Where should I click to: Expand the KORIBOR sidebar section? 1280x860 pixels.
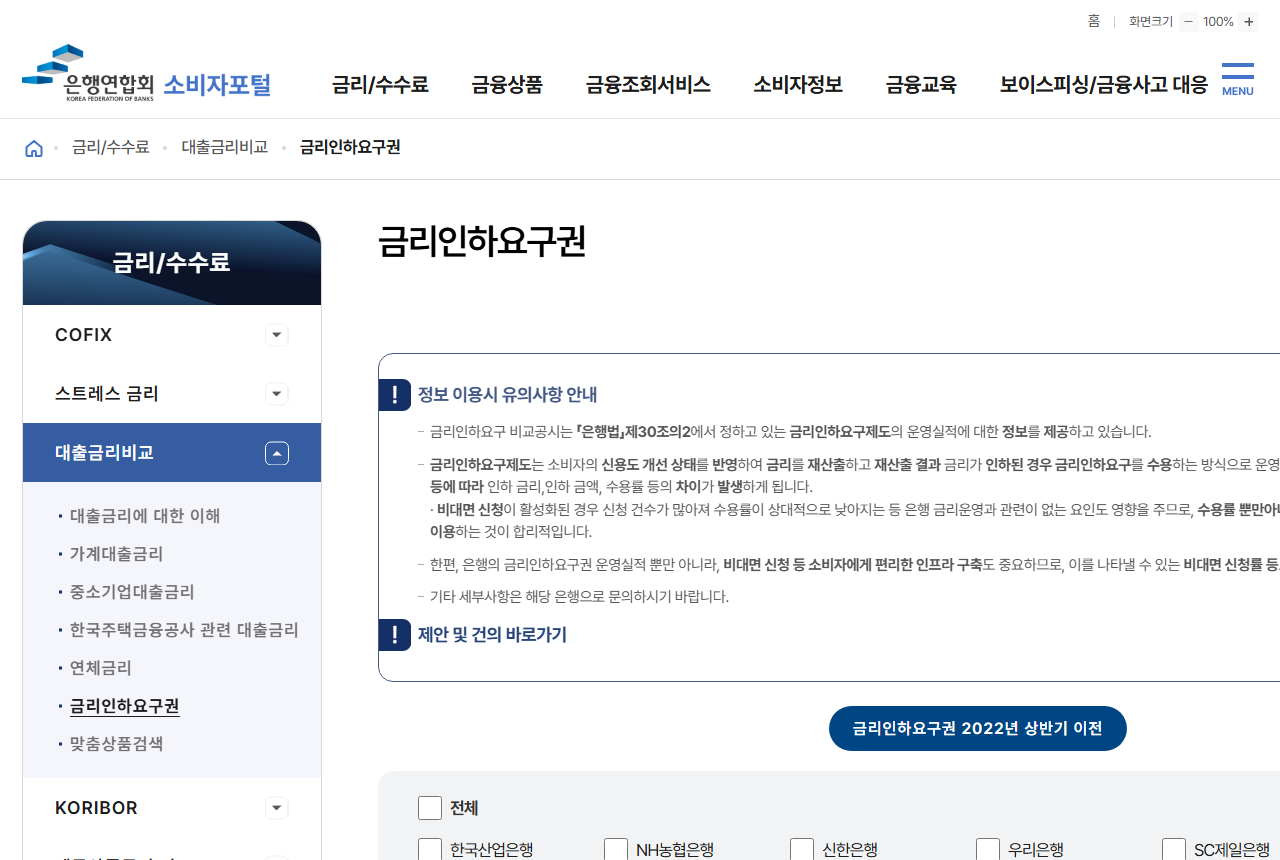(277, 808)
